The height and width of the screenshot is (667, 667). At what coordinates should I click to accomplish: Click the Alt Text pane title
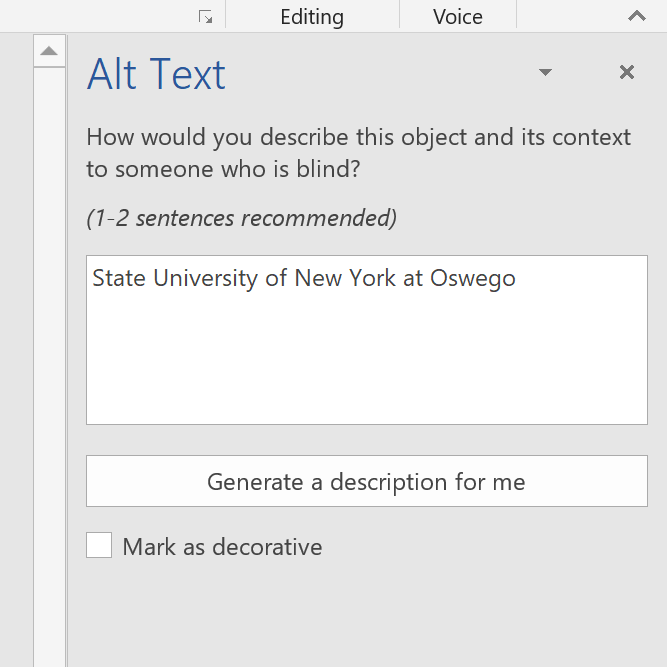[x=156, y=74]
